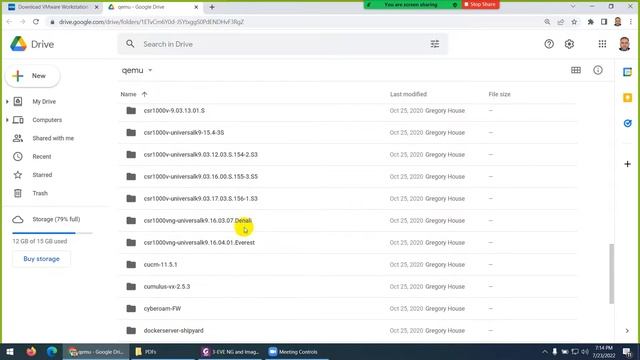Open Google Keep side panel icon
The height and width of the screenshot is (360, 640).
click(x=627, y=98)
